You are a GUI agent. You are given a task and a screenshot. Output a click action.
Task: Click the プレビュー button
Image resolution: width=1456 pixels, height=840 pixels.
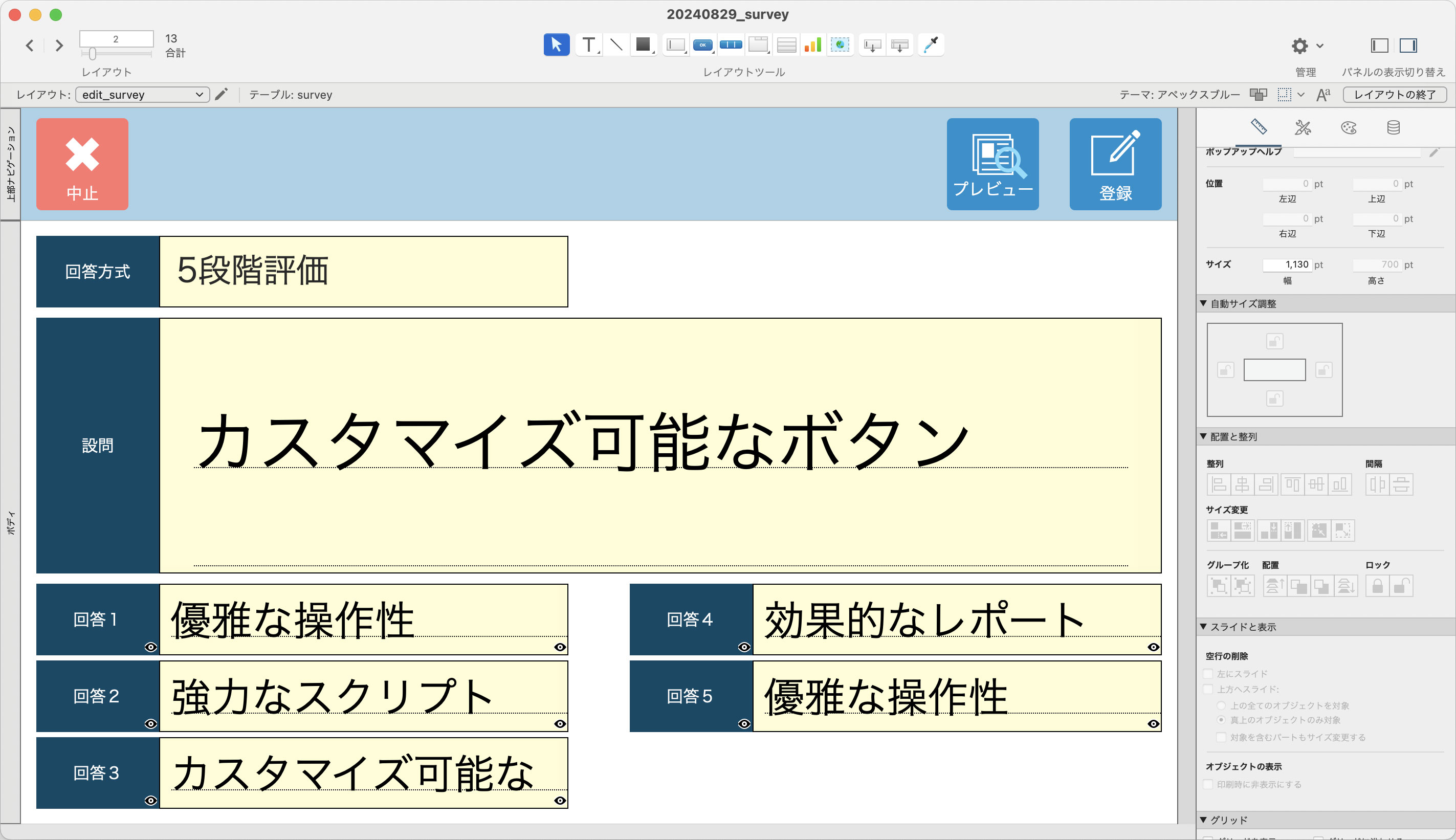click(x=993, y=164)
